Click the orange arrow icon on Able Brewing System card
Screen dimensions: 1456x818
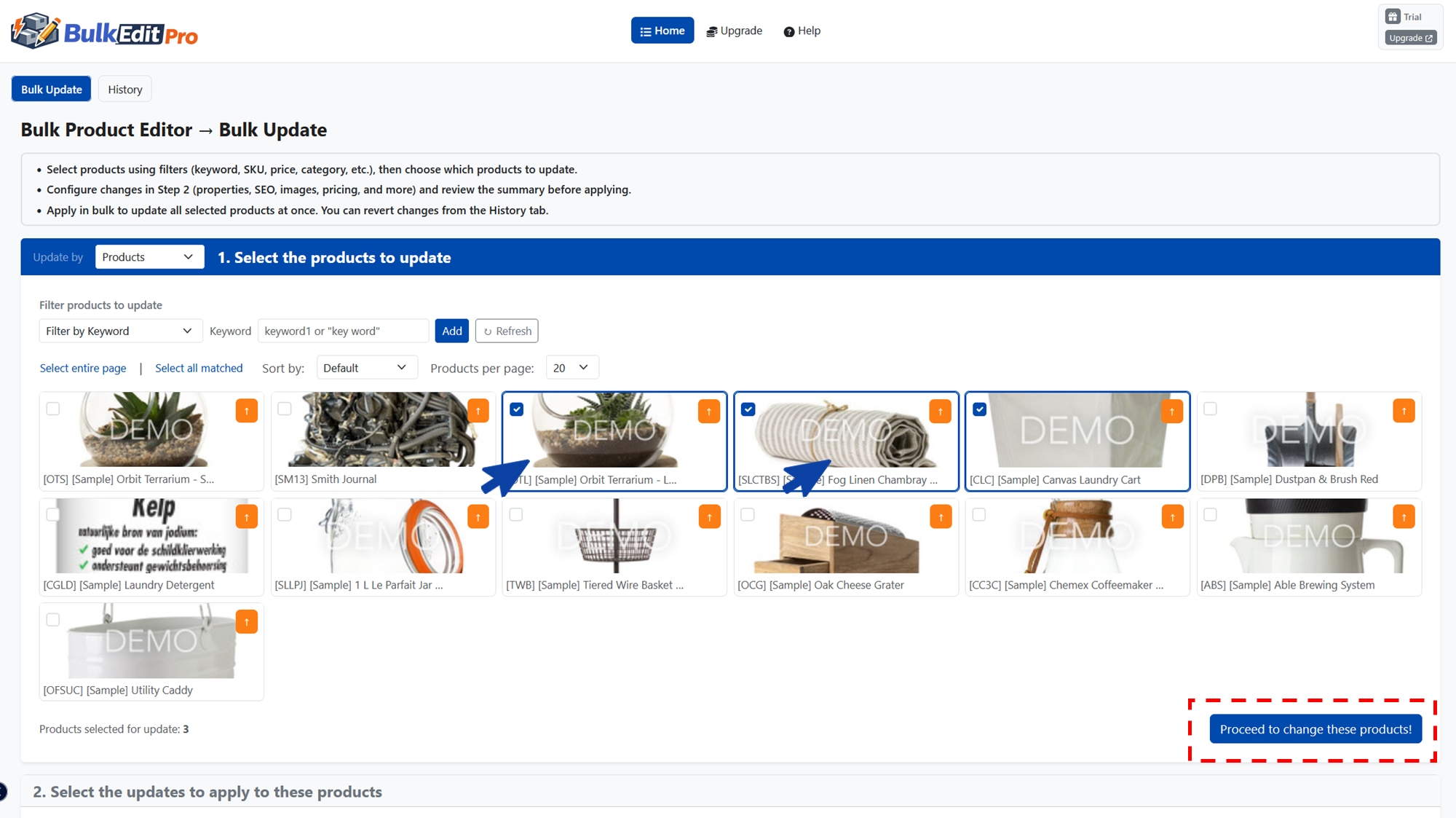point(1404,516)
